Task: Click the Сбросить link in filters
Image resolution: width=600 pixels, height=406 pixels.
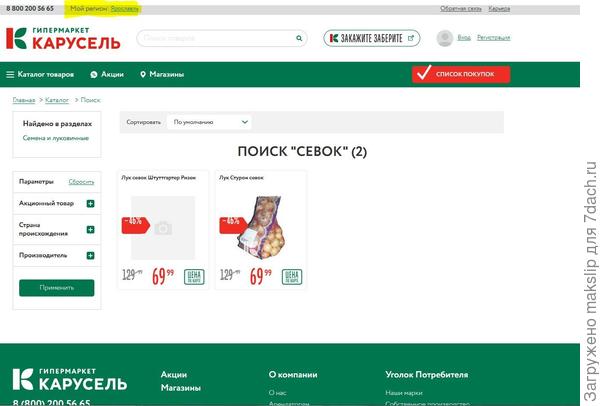Action: (x=81, y=182)
